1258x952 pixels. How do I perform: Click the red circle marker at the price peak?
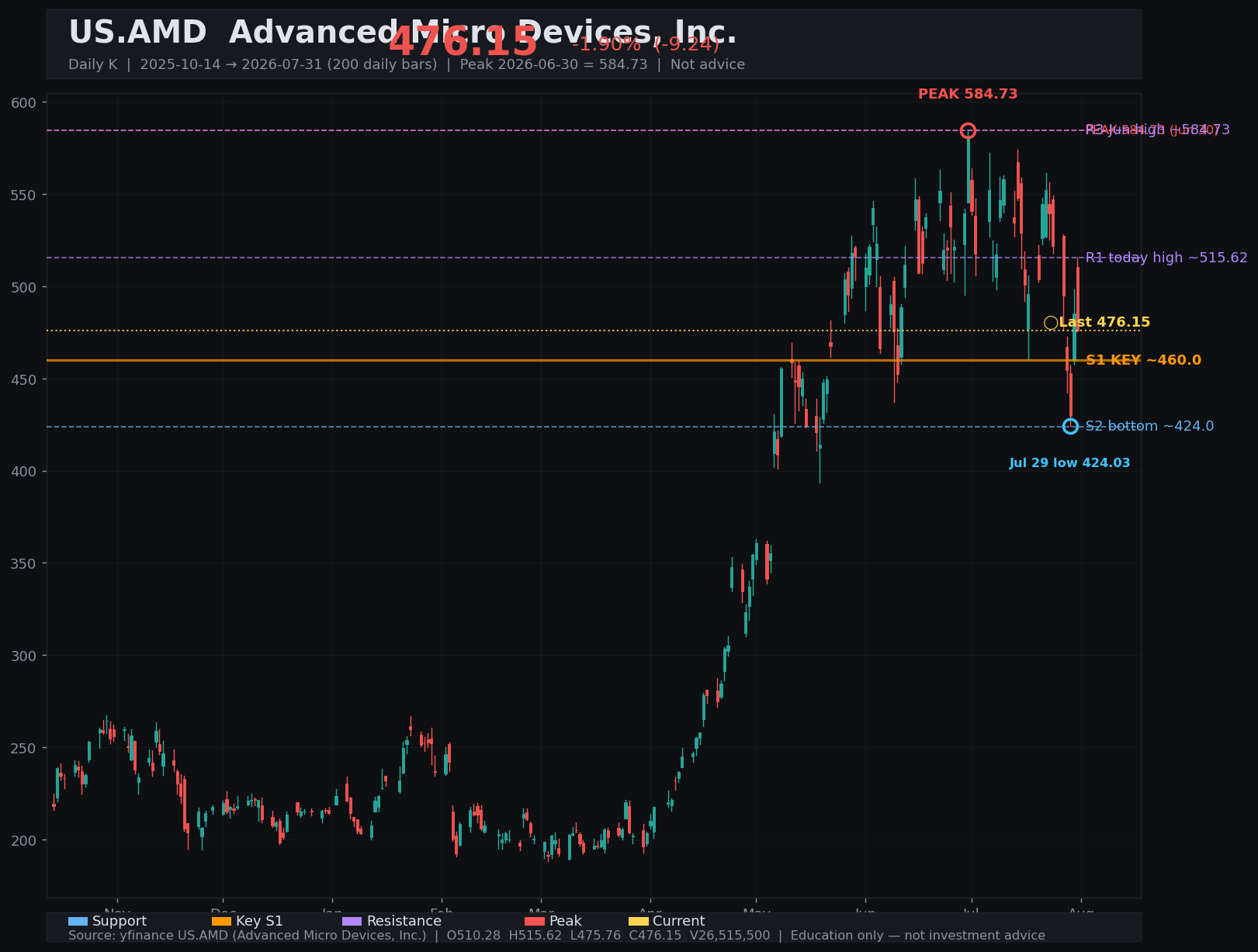coord(968,130)
